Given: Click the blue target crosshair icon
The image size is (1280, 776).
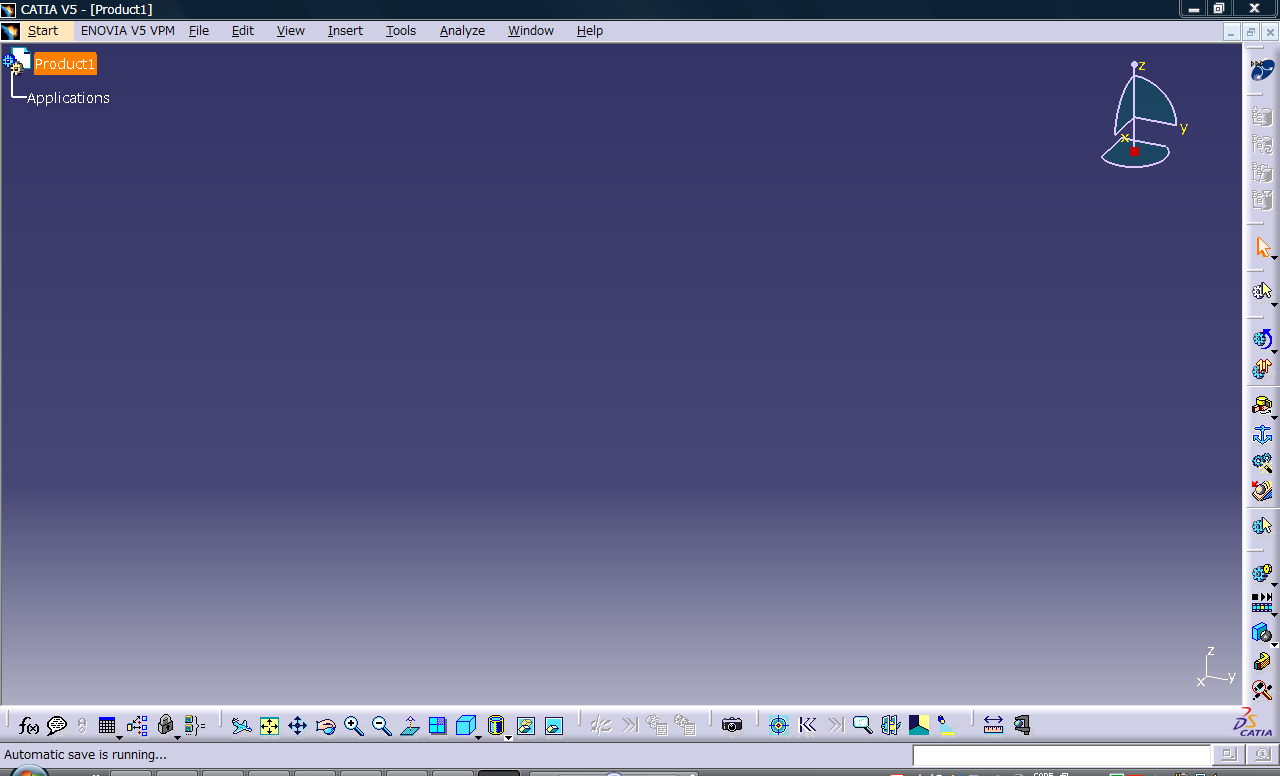Looking at the screenshot, I should pyautogui.click(x=779, y=726).
